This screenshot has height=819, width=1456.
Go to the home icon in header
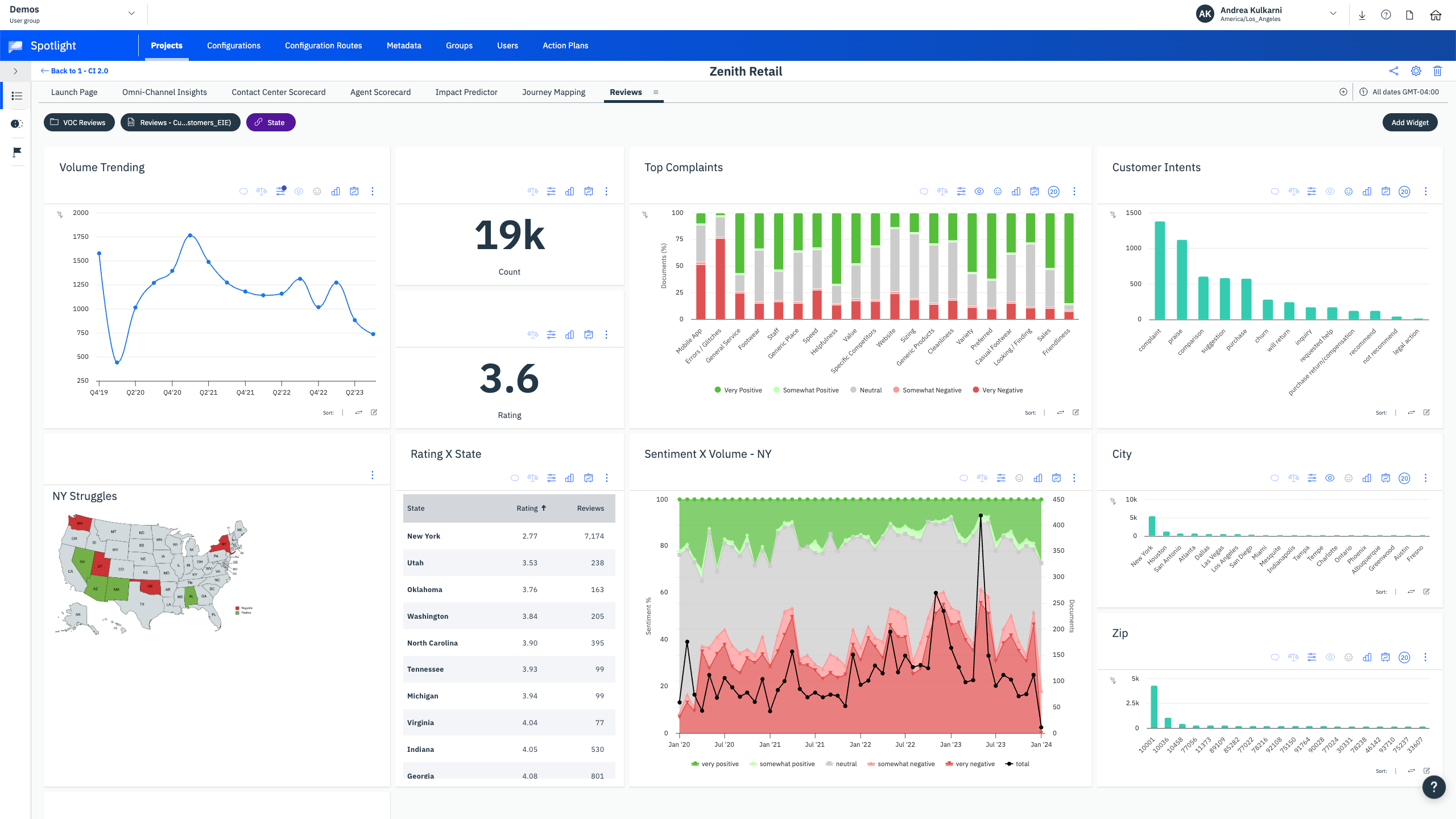[1436, 15]
